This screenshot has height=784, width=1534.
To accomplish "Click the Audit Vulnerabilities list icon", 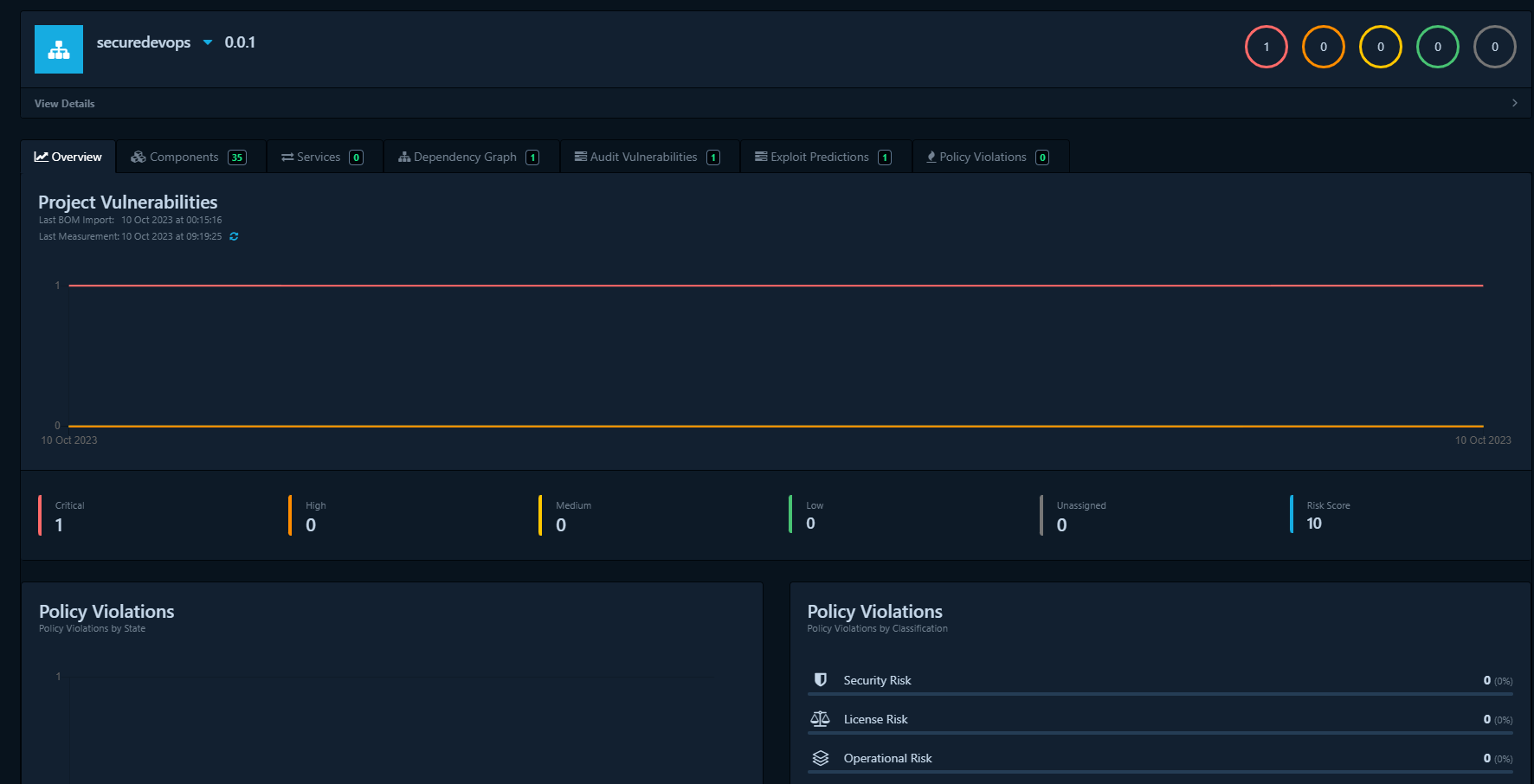I will [x=579, y=157].
